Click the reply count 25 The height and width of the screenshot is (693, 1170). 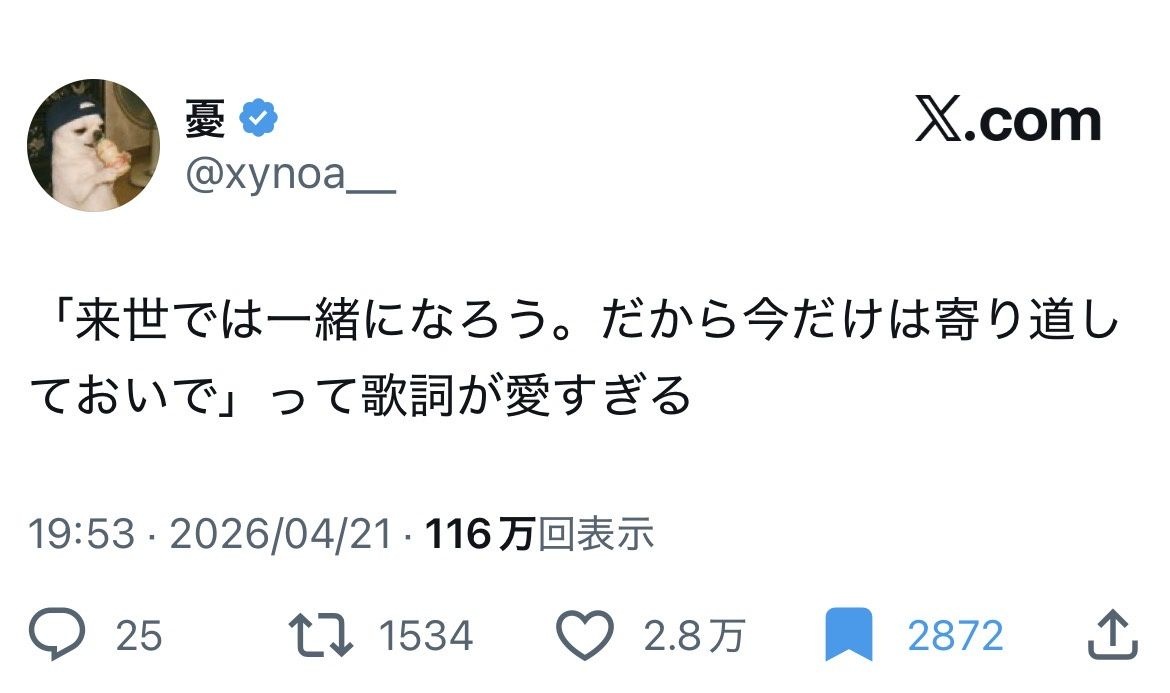coord(139,636)
